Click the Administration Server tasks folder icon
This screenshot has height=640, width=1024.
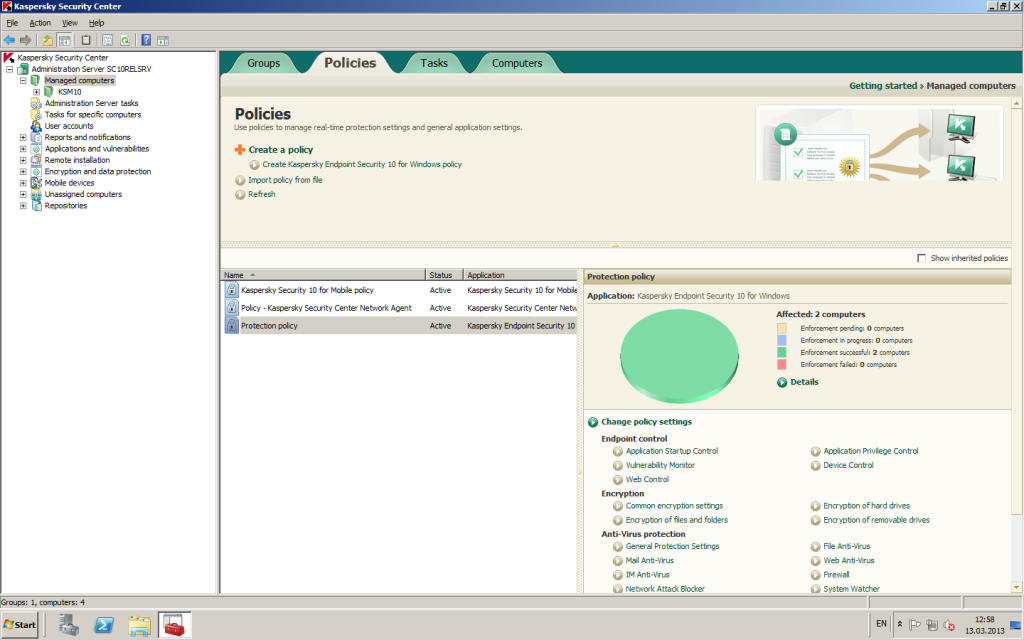[x=37, y=103]
